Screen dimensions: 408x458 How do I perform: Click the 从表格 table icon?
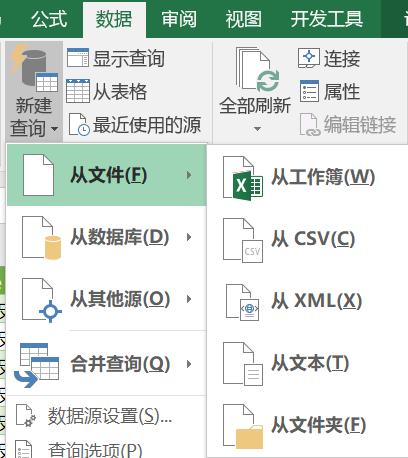[x=78, y=91]
